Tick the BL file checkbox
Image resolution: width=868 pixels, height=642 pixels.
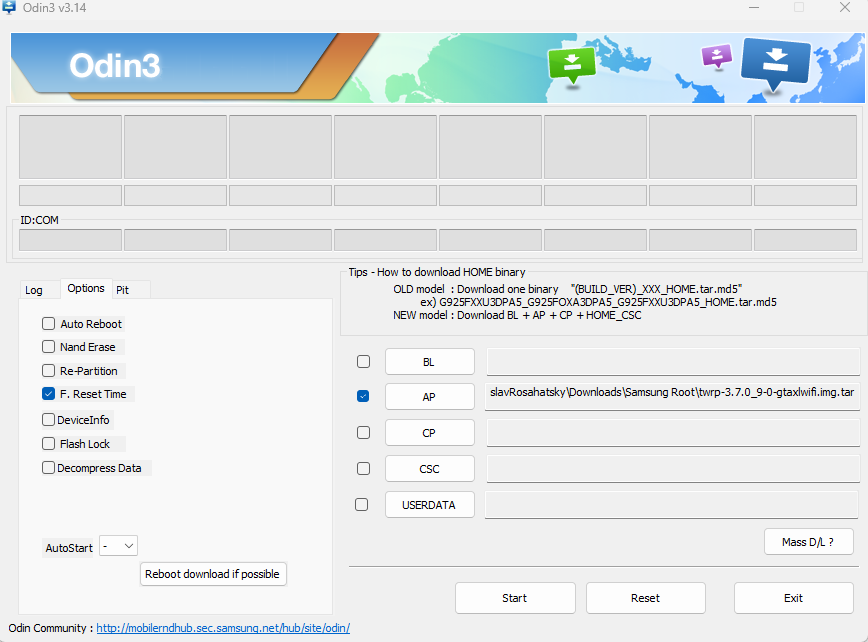[x=363, y=361]
